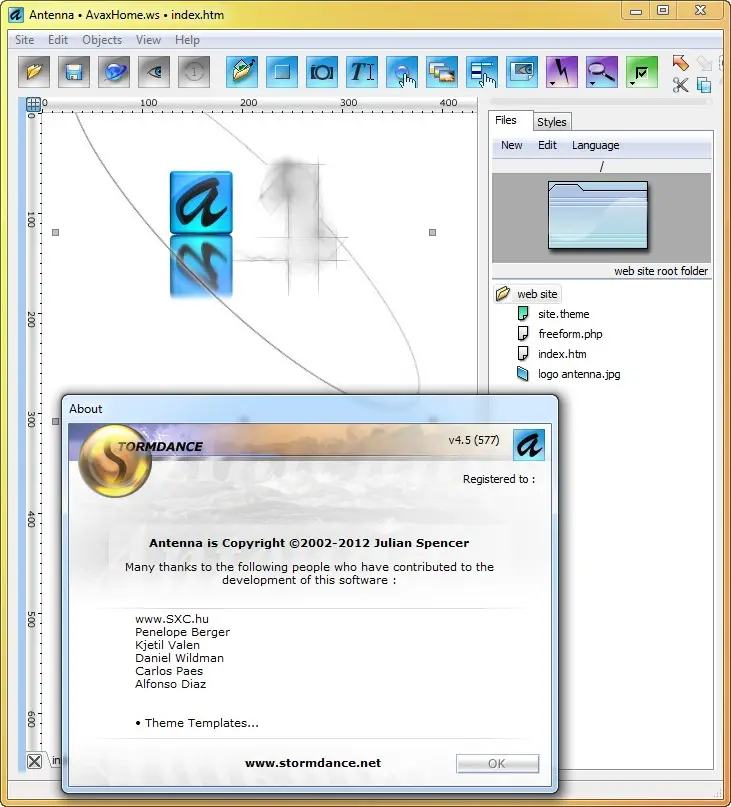Viewport: 731px width, 807px height.
Task: Click Kjetil Valen in the contributors list
Action: click(x=167, y=645)
